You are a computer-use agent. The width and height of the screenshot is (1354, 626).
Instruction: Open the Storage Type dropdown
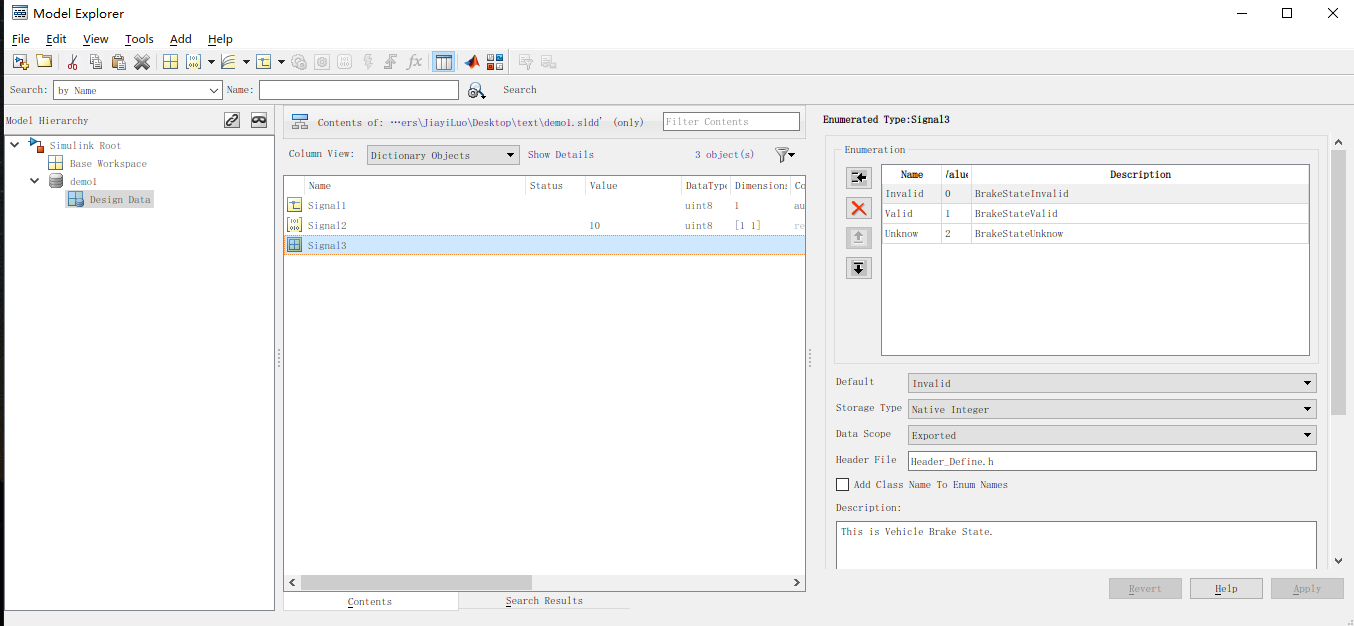1306,409
